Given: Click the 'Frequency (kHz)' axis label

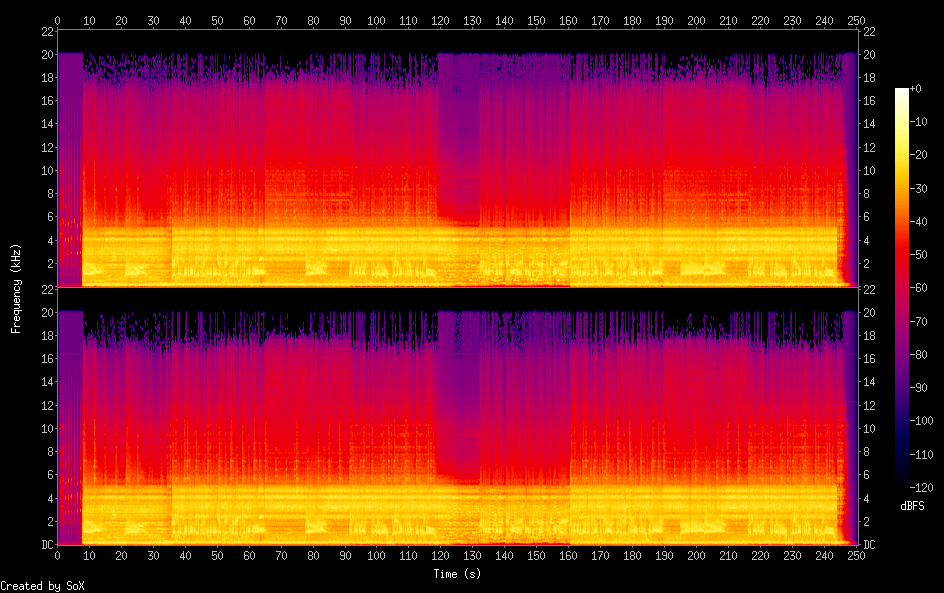Looking at the screenshot, I should [16, 288].
